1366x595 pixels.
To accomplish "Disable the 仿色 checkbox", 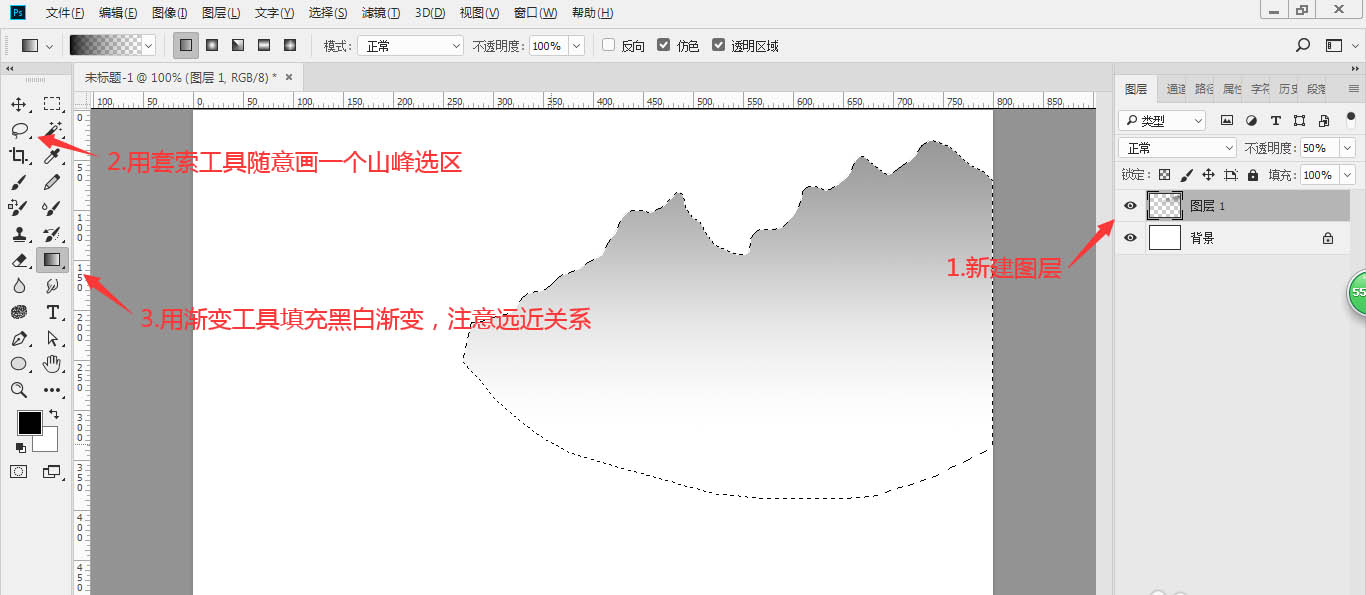I will tap(665, 44).
